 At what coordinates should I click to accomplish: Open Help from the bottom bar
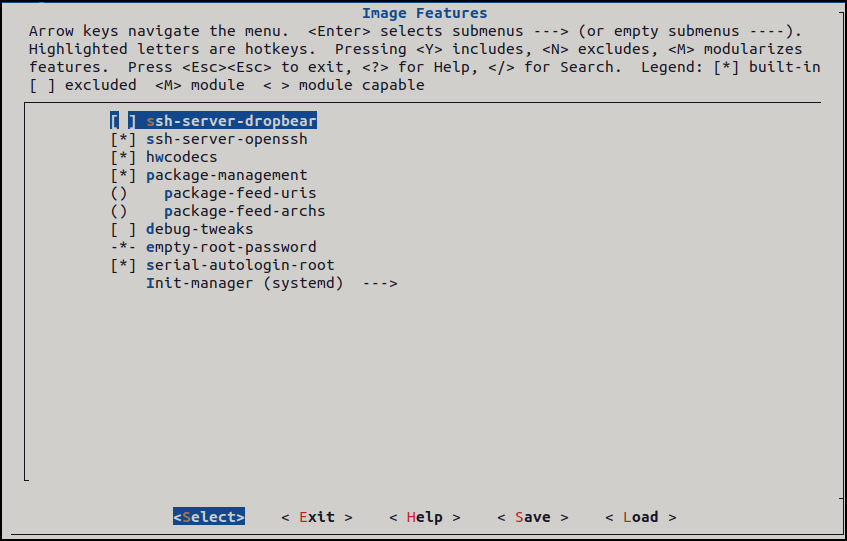tap(425, 517)
